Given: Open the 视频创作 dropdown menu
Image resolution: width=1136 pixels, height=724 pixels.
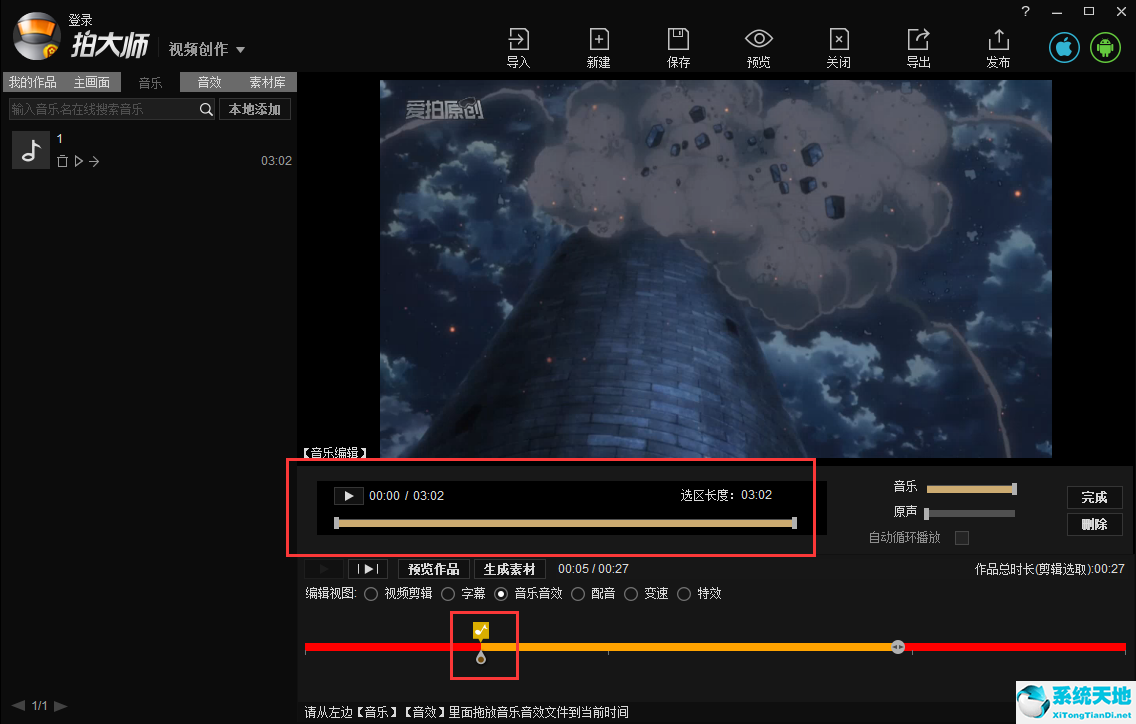Looking at the screenshot, I should click(207, 48).
